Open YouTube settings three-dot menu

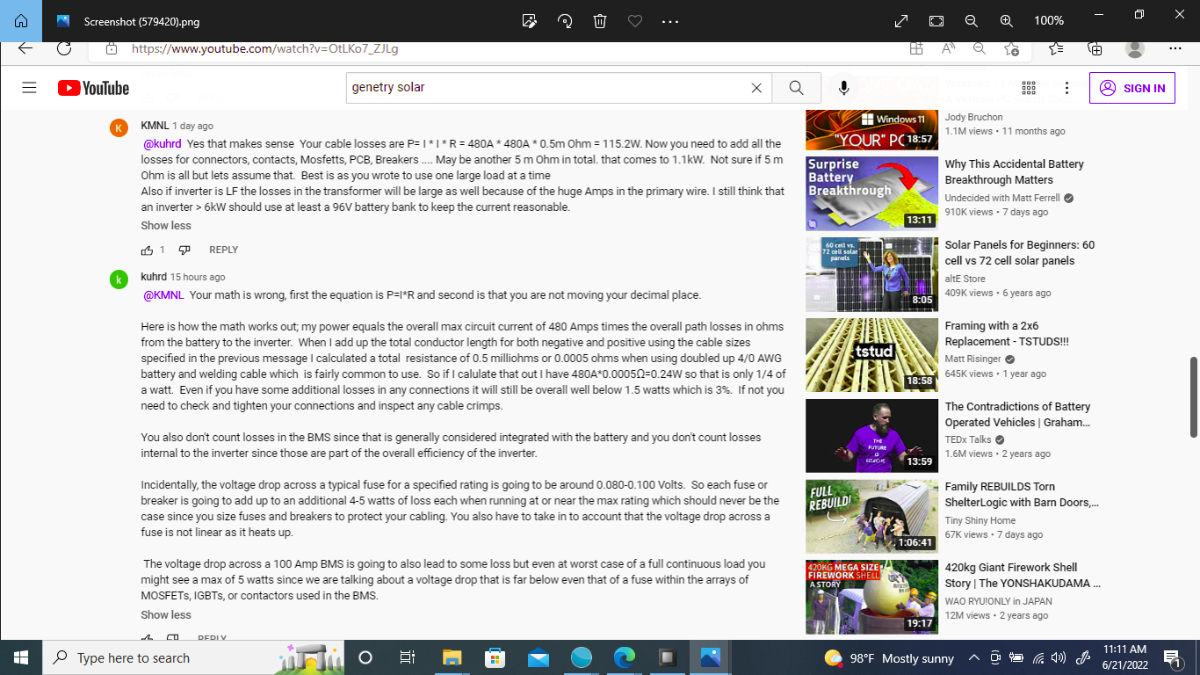1067,88
